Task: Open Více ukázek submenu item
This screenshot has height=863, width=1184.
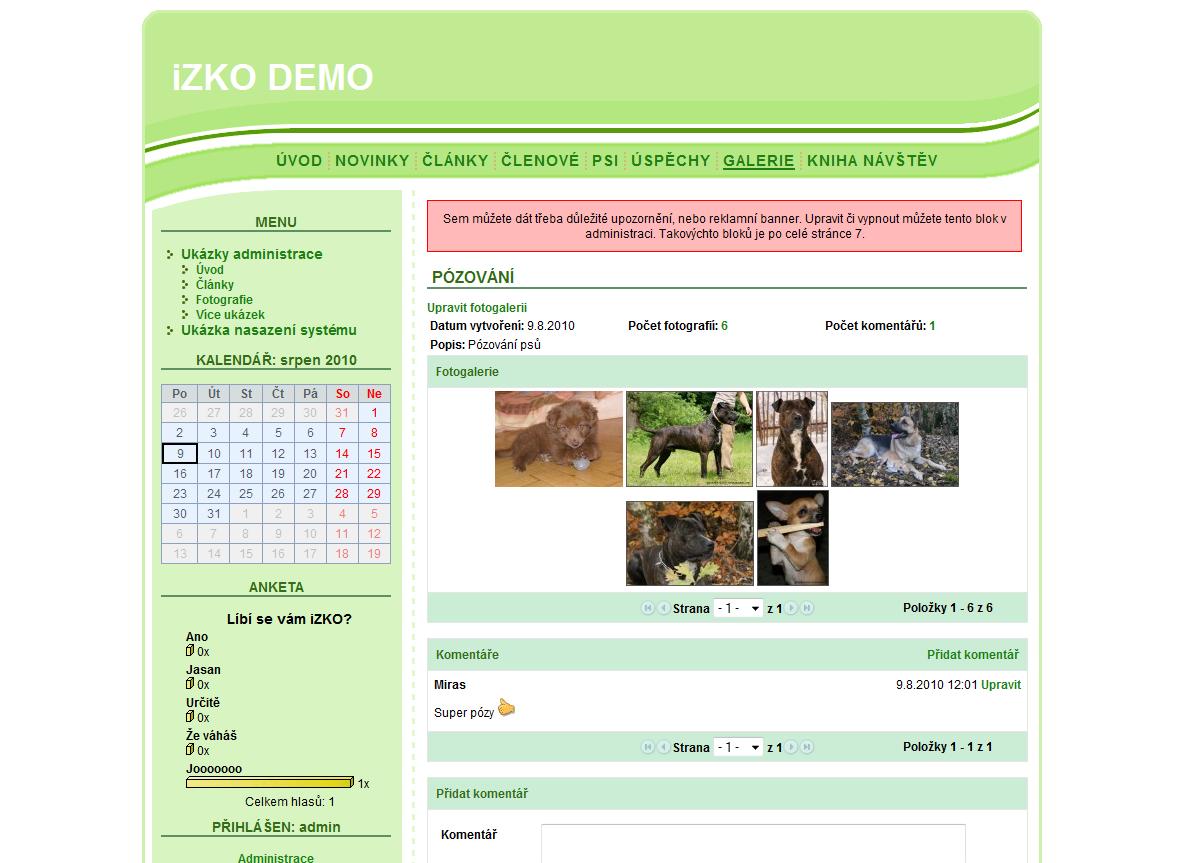Action: coord(230,315)
